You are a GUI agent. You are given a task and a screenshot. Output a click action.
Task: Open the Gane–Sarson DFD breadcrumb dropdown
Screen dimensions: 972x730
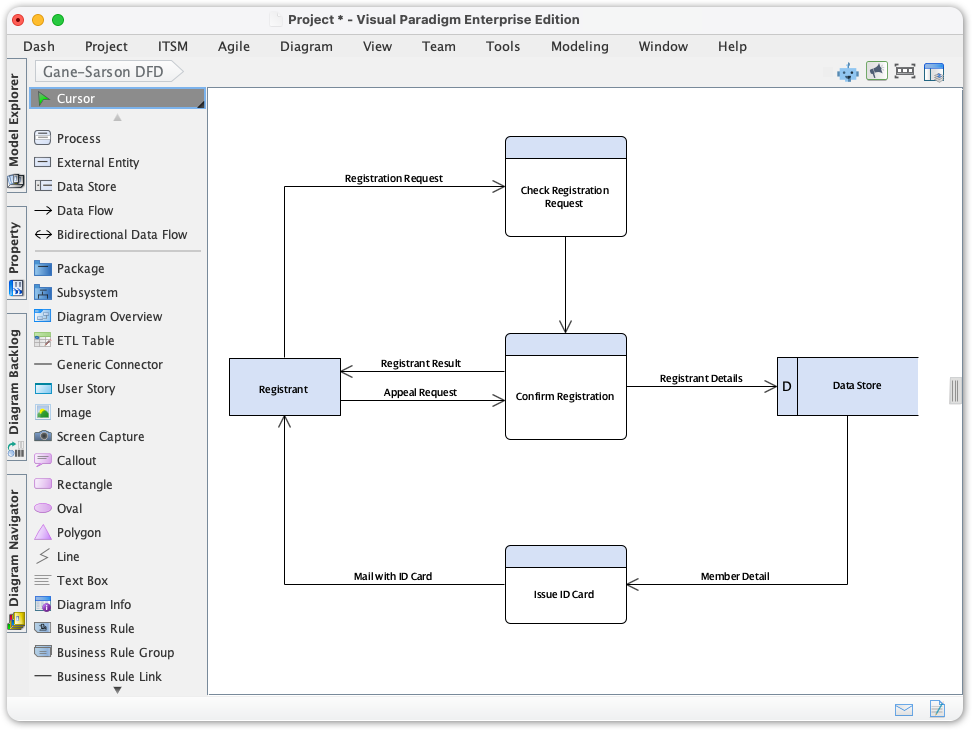(110, 71)
